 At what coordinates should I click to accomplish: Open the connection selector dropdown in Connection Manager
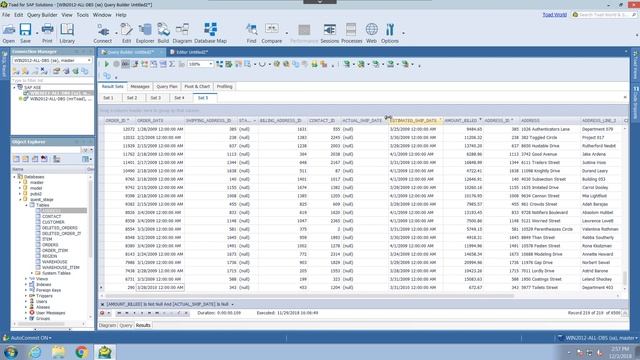pos(89,60)
